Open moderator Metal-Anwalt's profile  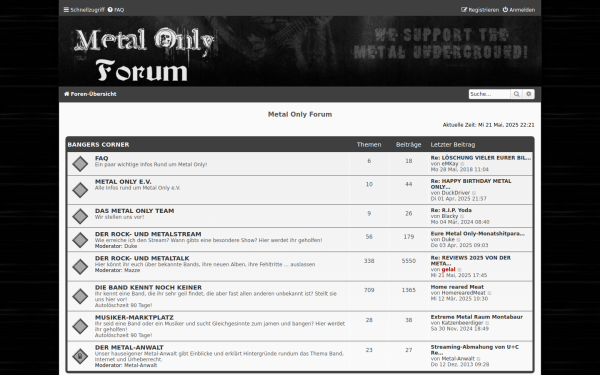click(140, 365)
